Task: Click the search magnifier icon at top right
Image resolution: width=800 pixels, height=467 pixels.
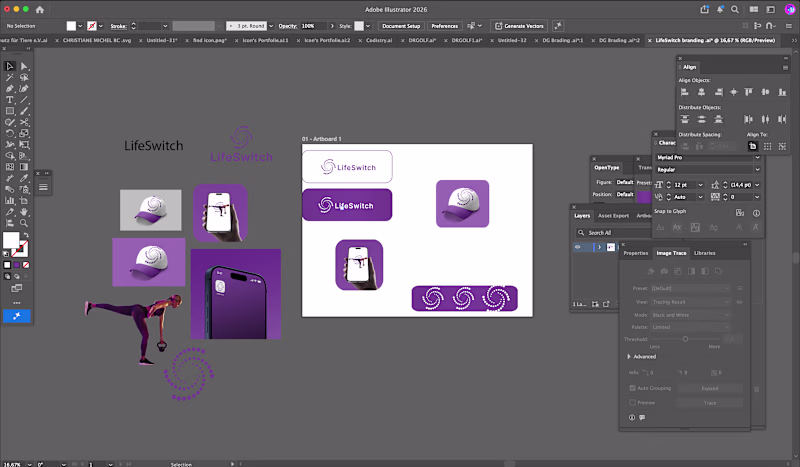Action: pyautogui.click(x=735, y=9)
